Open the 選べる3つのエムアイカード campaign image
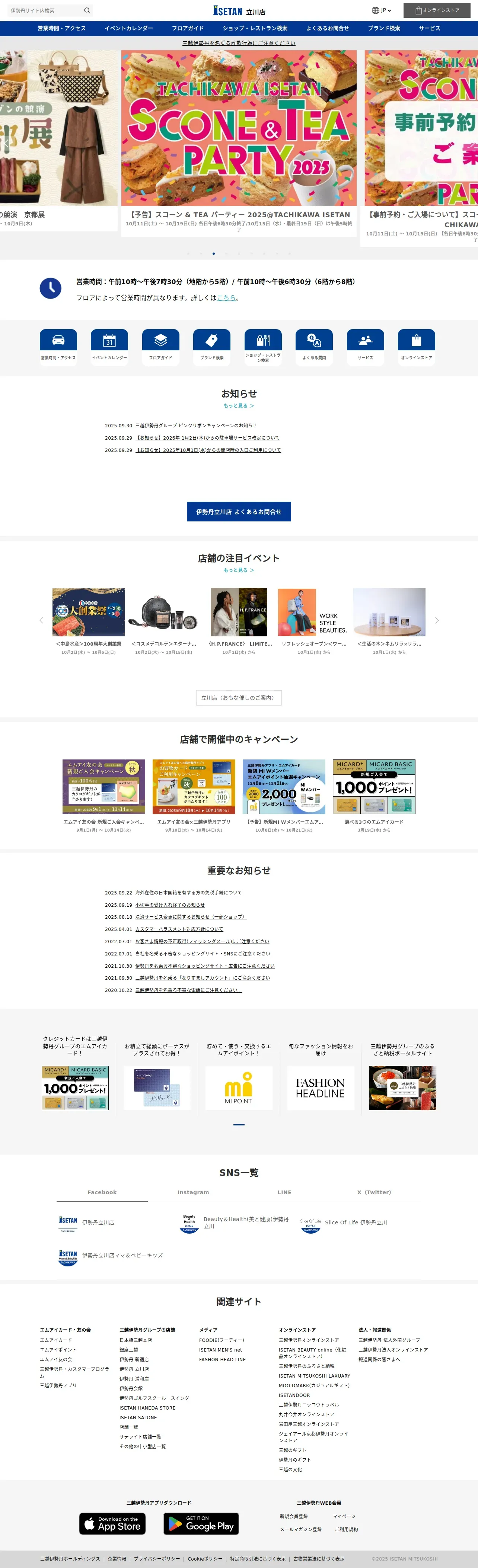Viewport: 478px width, 1568px height. pyautogui.click(x=374, y=787)
